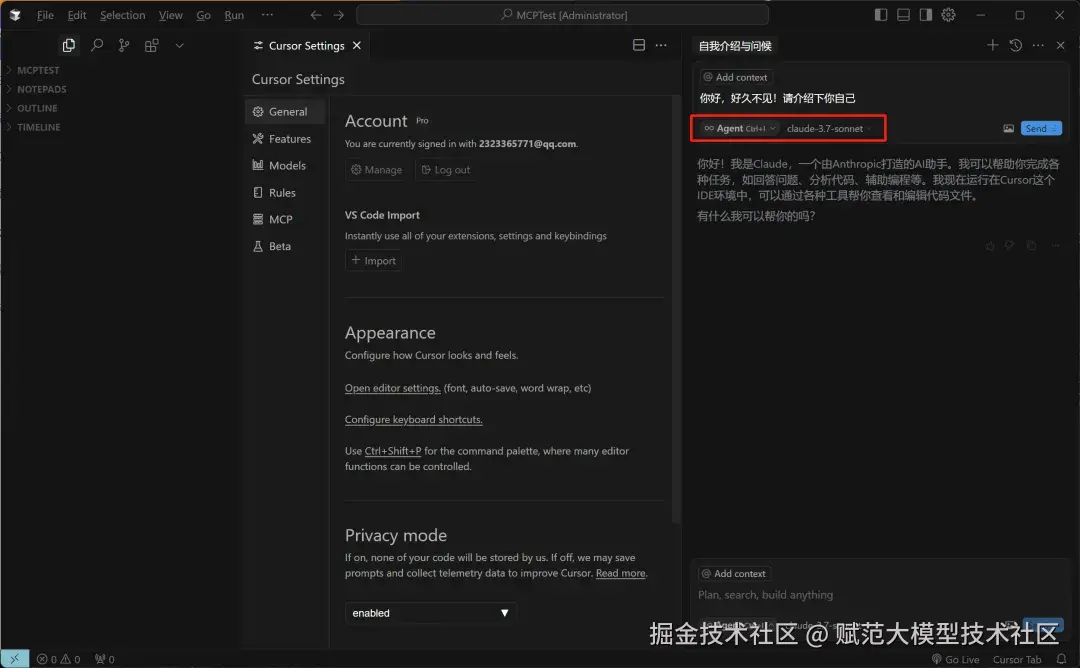Click the Manage account button

pyautogui.click(x=376, y=169)
